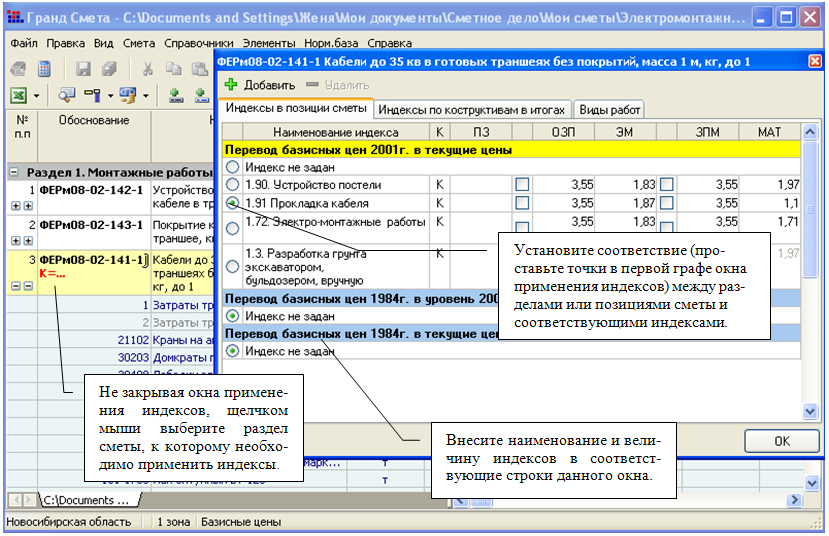Toggle the ЗПМ checkbox in the 1.90 row

coord(667,184)
